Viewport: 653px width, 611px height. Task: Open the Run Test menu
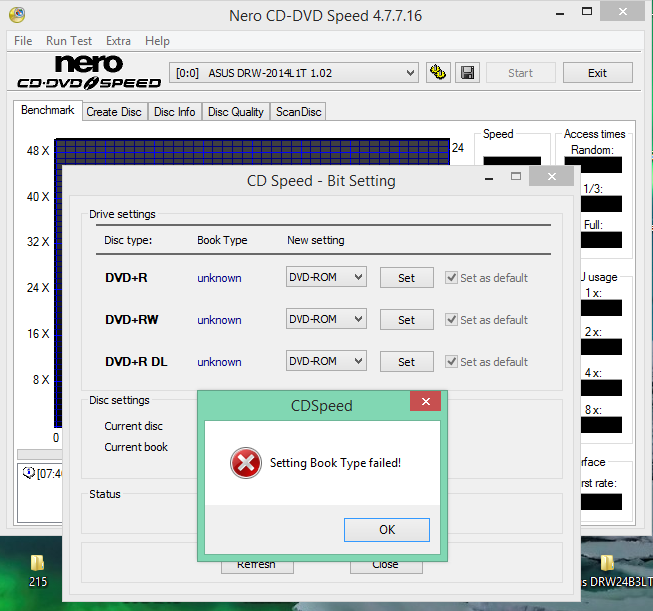(69, 41)
